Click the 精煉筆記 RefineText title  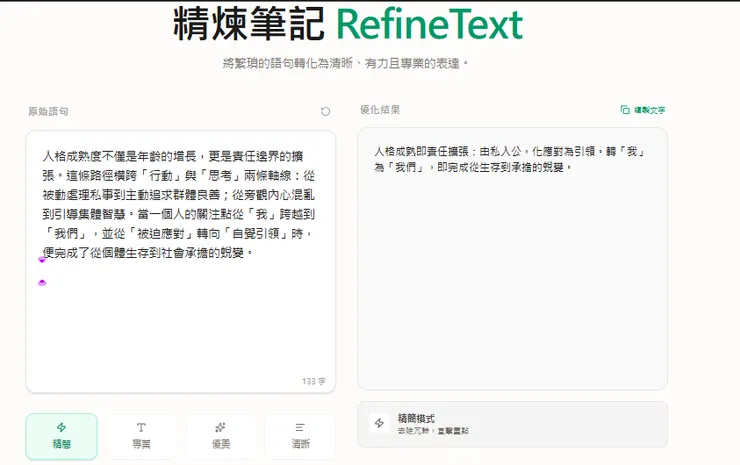pos(348,24)
